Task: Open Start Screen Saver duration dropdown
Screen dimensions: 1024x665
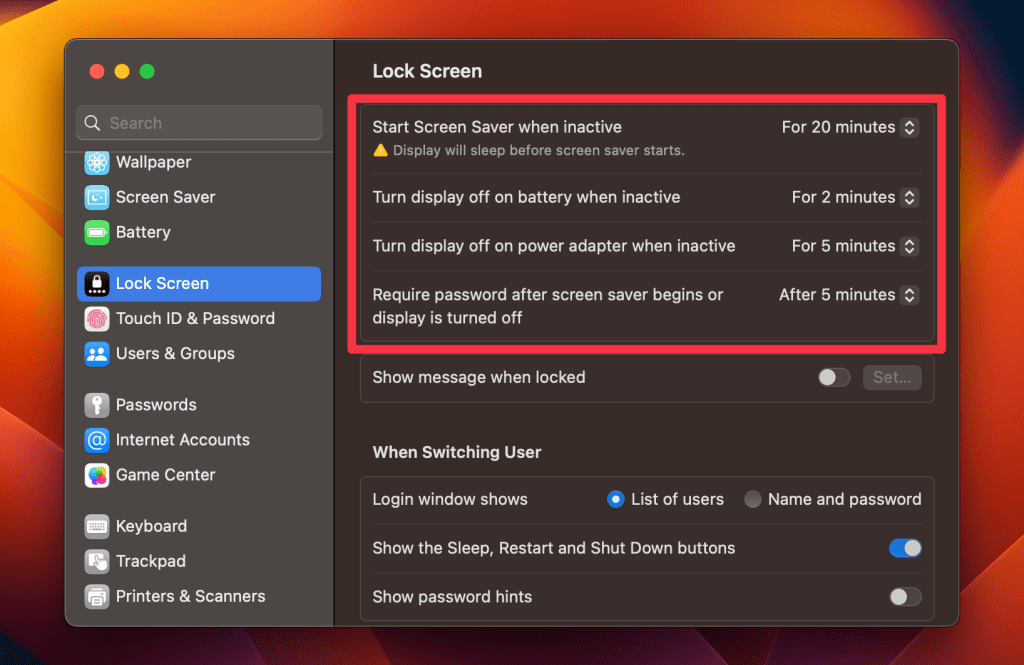Action: pyautogui.click(x=908, y=127)
